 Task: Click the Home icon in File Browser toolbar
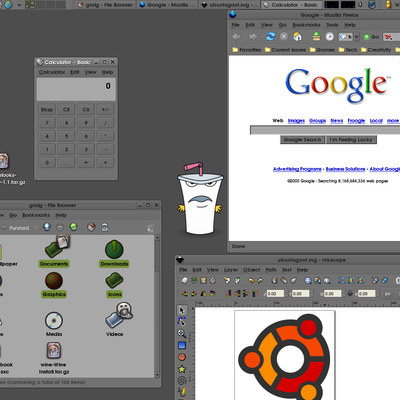pos(91,227)
